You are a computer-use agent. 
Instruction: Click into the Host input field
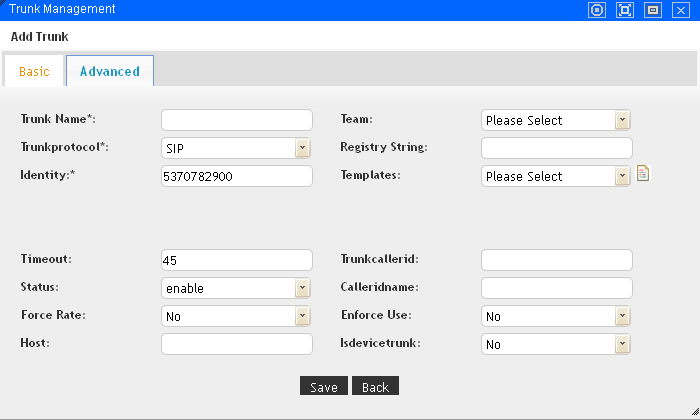[x=237, y=344]
